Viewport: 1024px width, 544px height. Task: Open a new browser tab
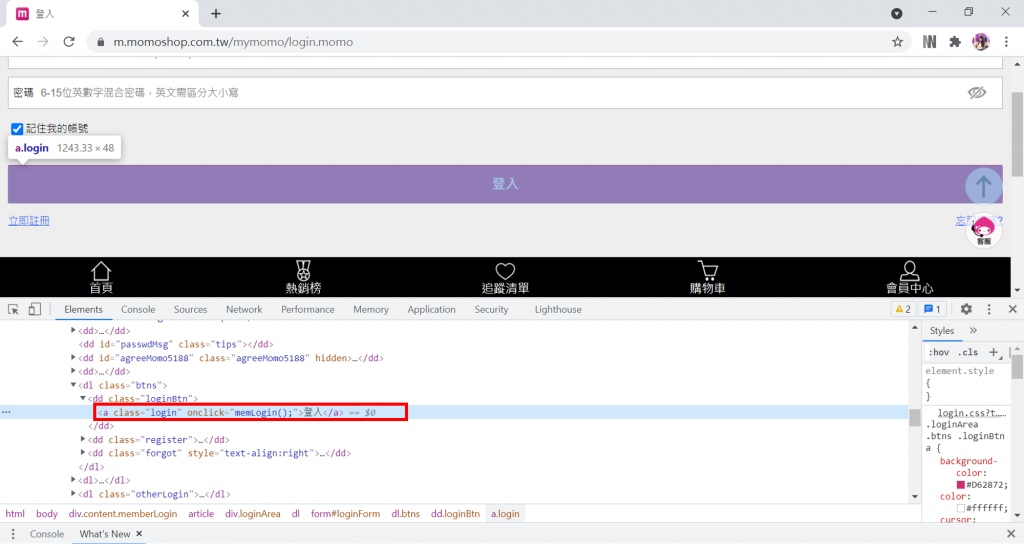pos(216,13)
